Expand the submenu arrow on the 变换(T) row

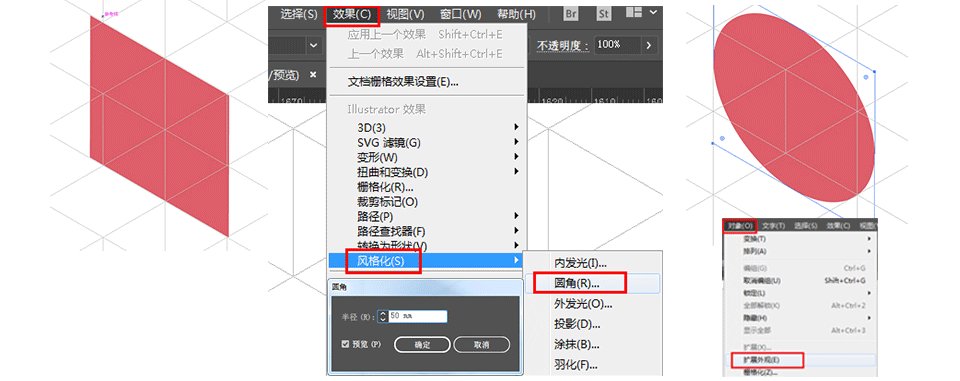(x=869, y=239)
